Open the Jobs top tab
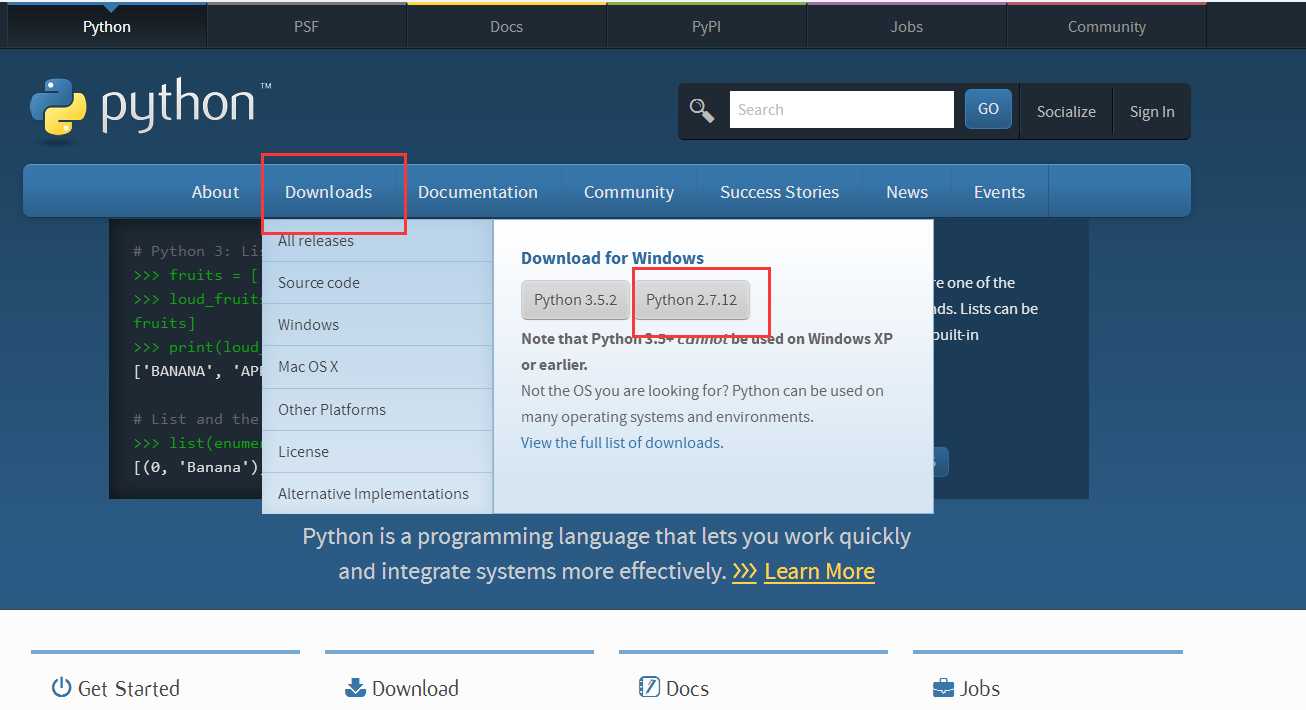 (907, 27)
